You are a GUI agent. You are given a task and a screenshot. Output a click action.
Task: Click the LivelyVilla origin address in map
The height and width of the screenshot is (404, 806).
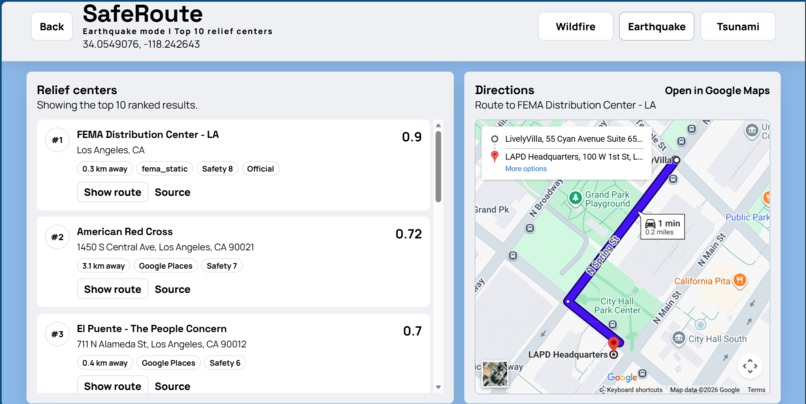[x=574, y=139]
